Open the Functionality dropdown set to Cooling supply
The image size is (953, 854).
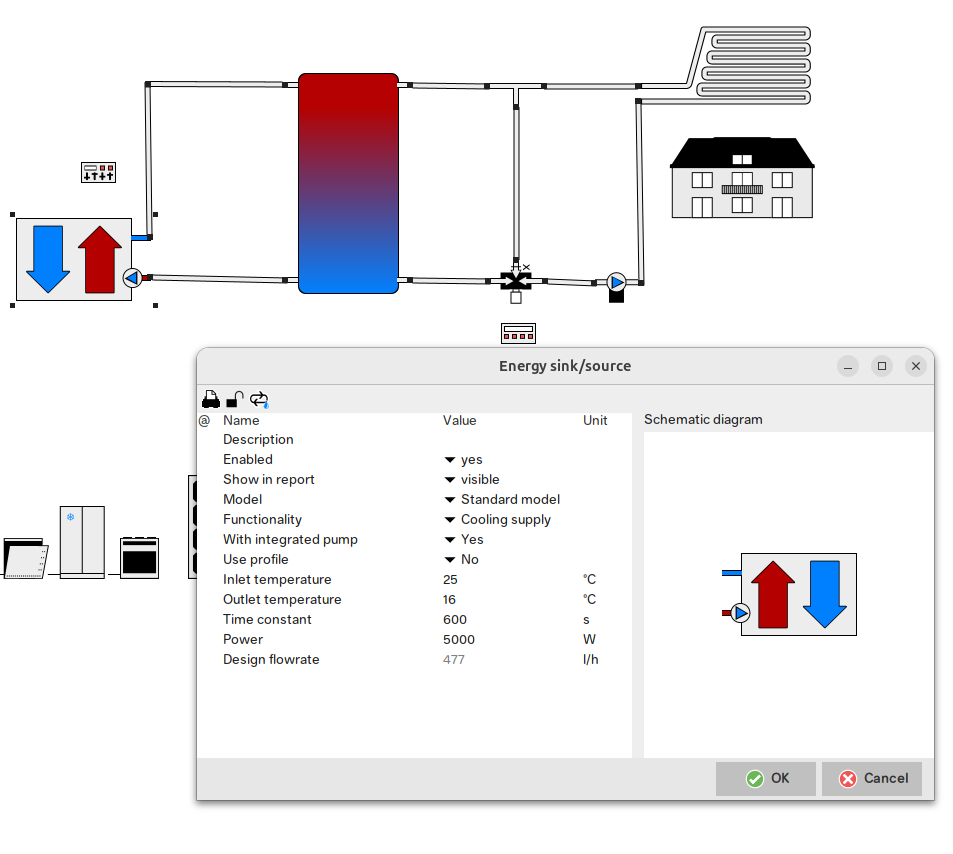point(497,520)
